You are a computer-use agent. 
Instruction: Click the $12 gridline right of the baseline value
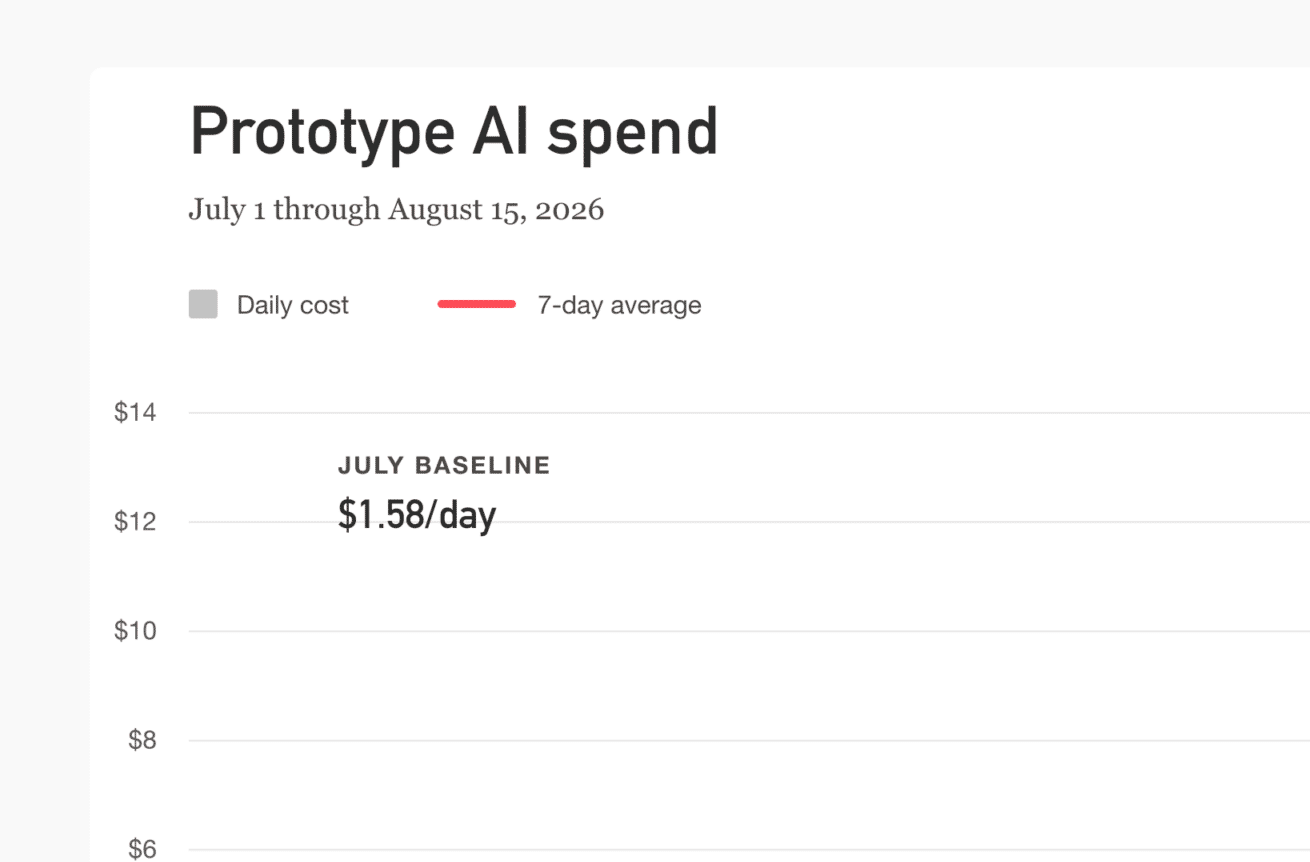(x=903, y=521)
